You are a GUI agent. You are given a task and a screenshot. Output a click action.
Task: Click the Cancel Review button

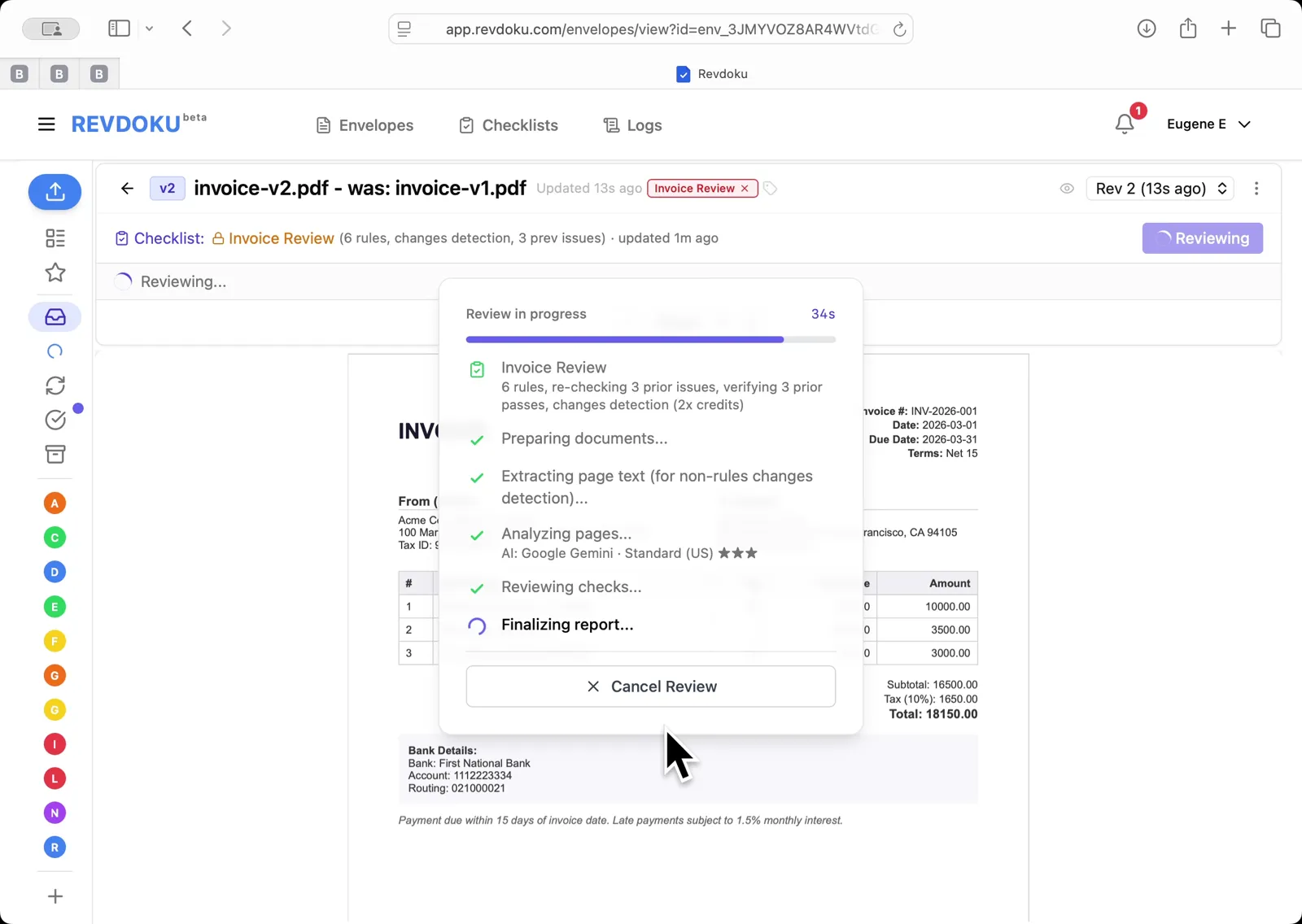click(x=650, y=686)
